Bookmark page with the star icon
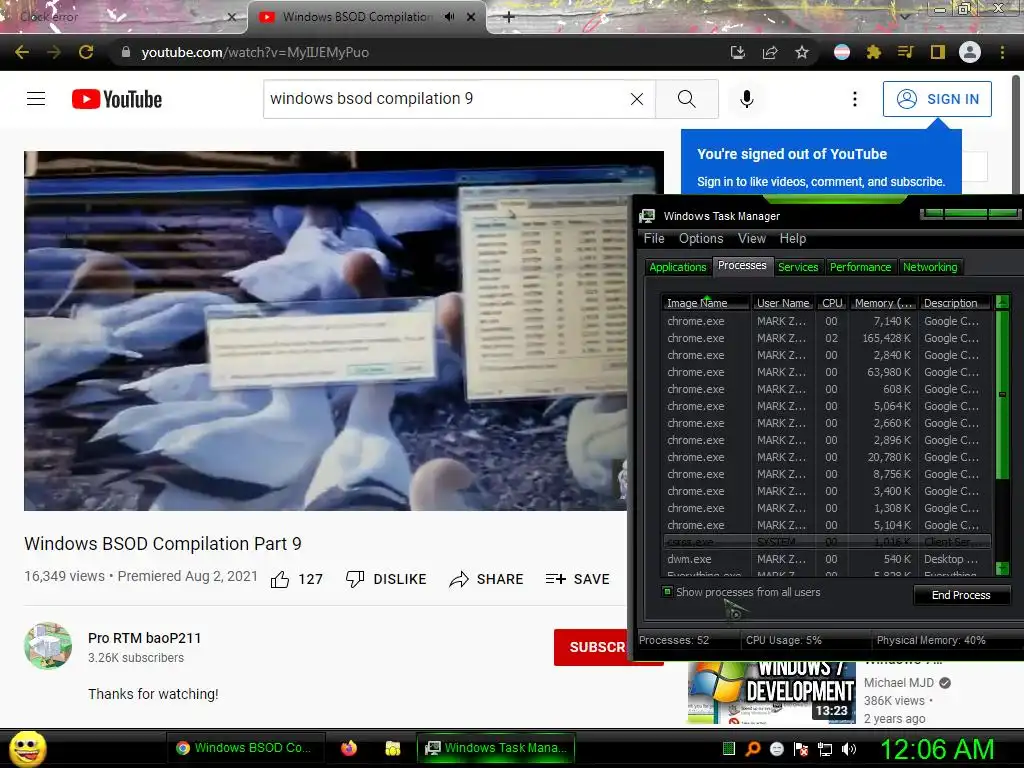 pyautogui.click(x=802, y=52)
